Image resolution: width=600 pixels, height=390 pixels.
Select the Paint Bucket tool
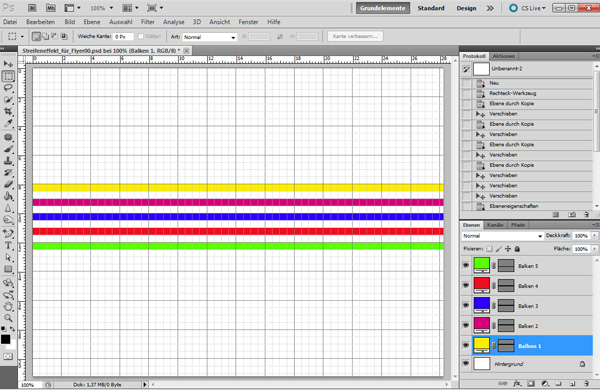tap(8, 196)
